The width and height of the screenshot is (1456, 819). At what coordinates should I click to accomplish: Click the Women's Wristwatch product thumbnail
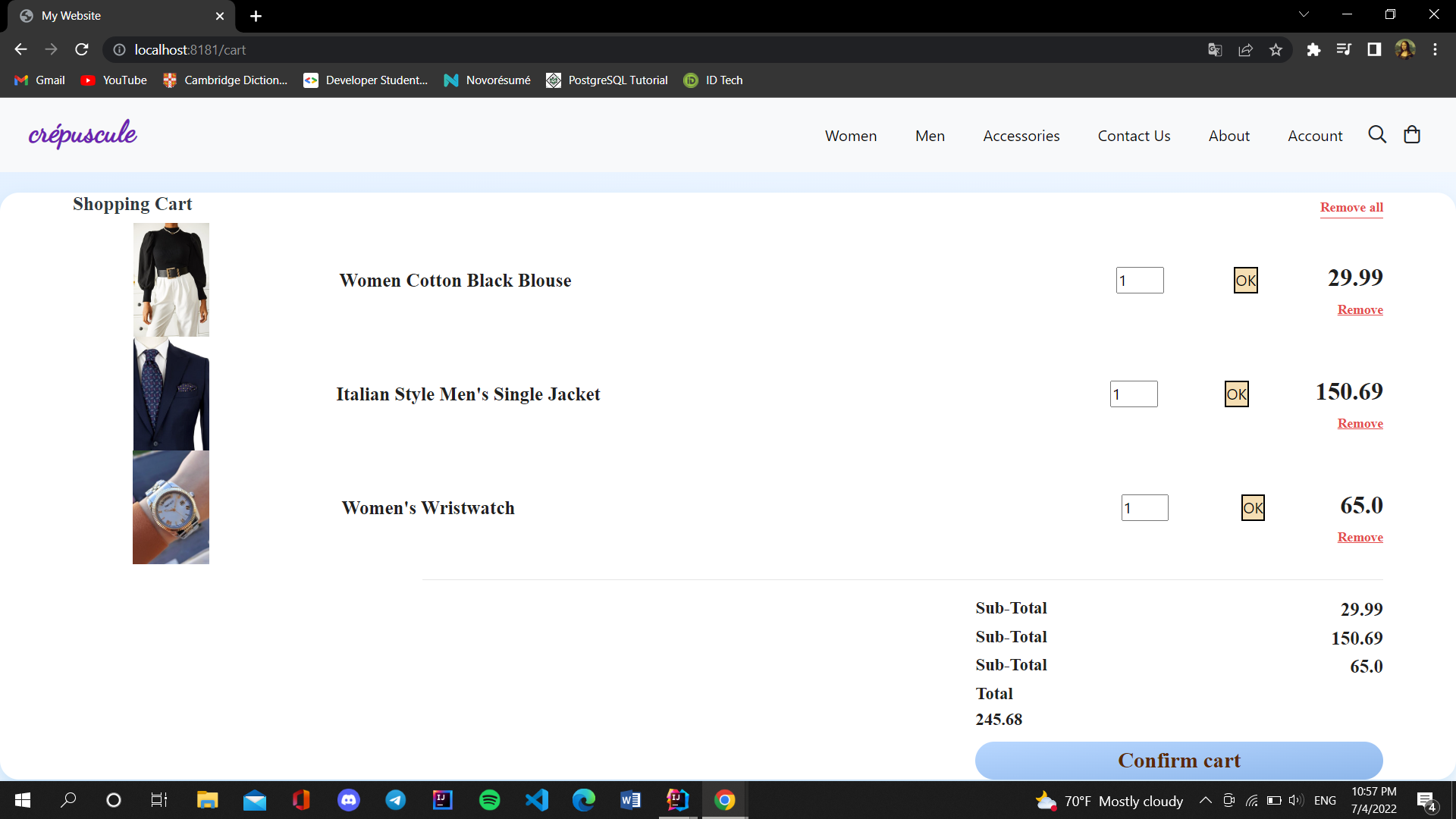point(171,507)
